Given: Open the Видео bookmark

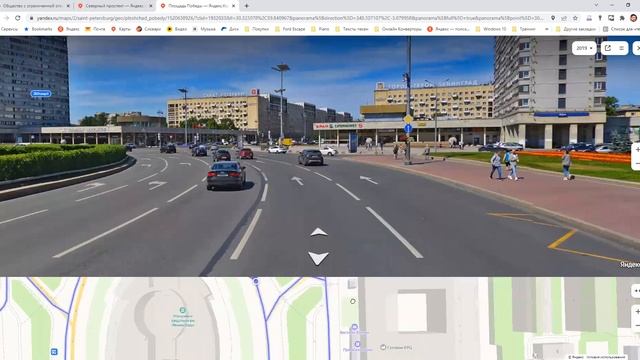Looking at the screenshot, I should pyautogui.click(x=177, y=29).
